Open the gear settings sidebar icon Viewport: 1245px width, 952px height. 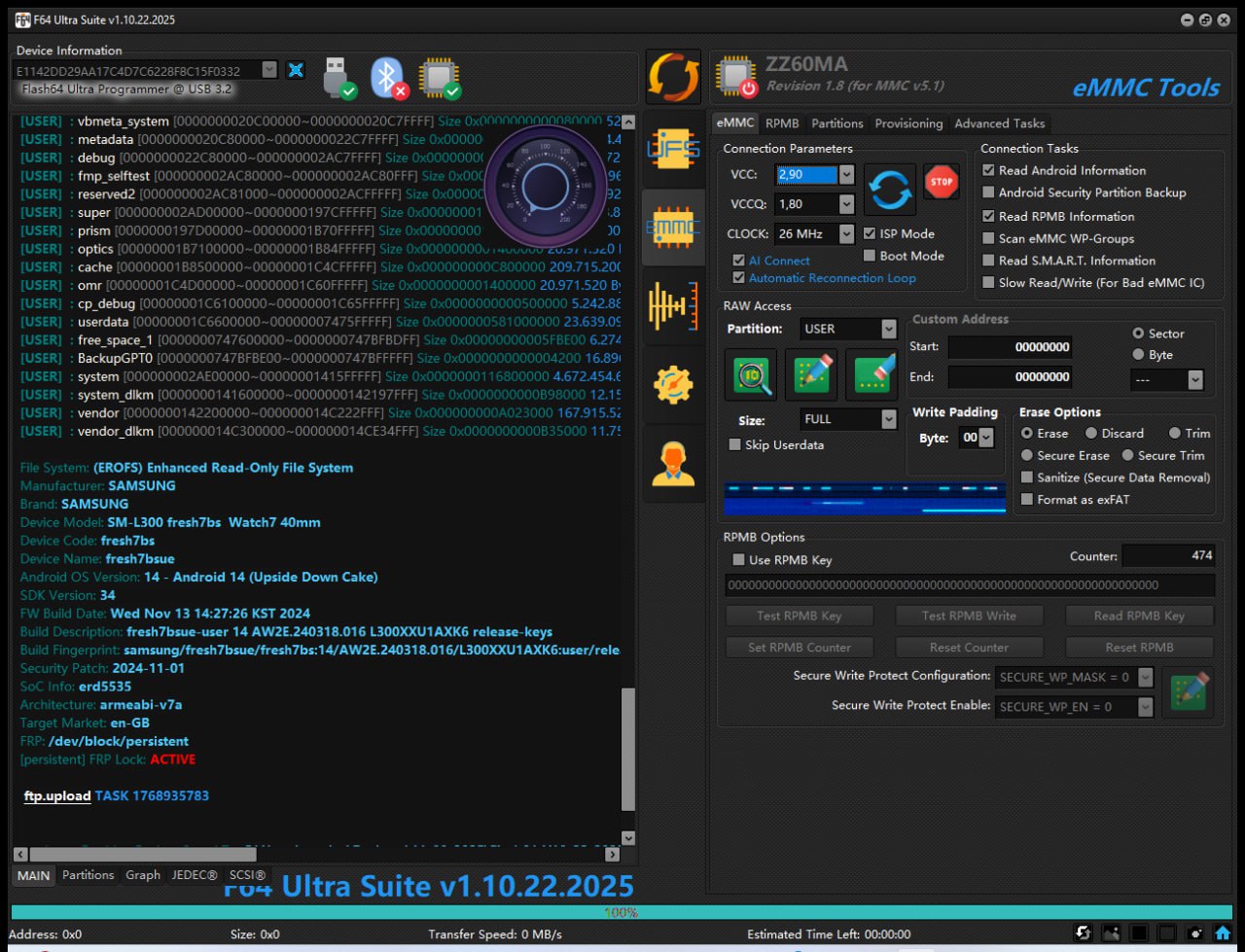(x=673, y=385)
